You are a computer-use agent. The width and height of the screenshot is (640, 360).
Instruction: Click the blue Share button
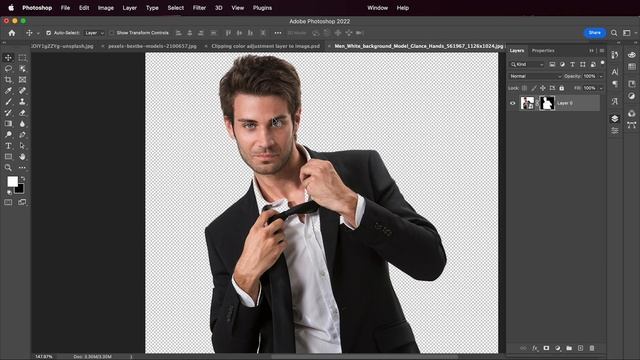tap(594, 33)
